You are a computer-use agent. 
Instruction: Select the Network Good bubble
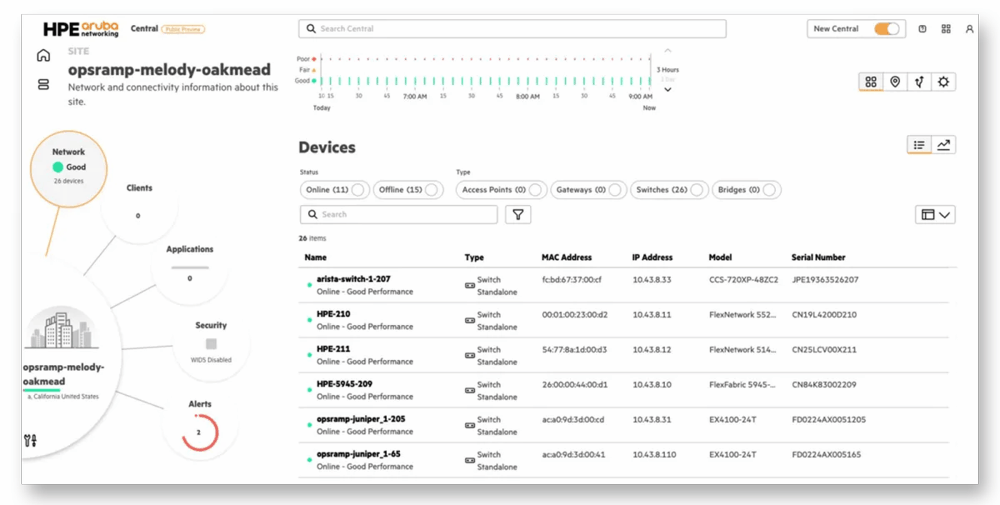[68, 168]
